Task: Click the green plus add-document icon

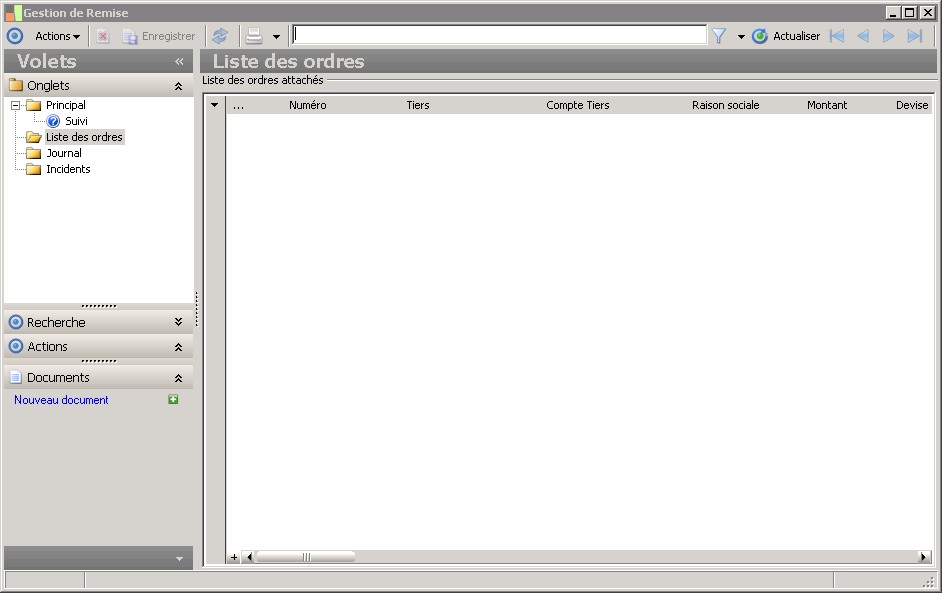Action: [x=173, y=400]
